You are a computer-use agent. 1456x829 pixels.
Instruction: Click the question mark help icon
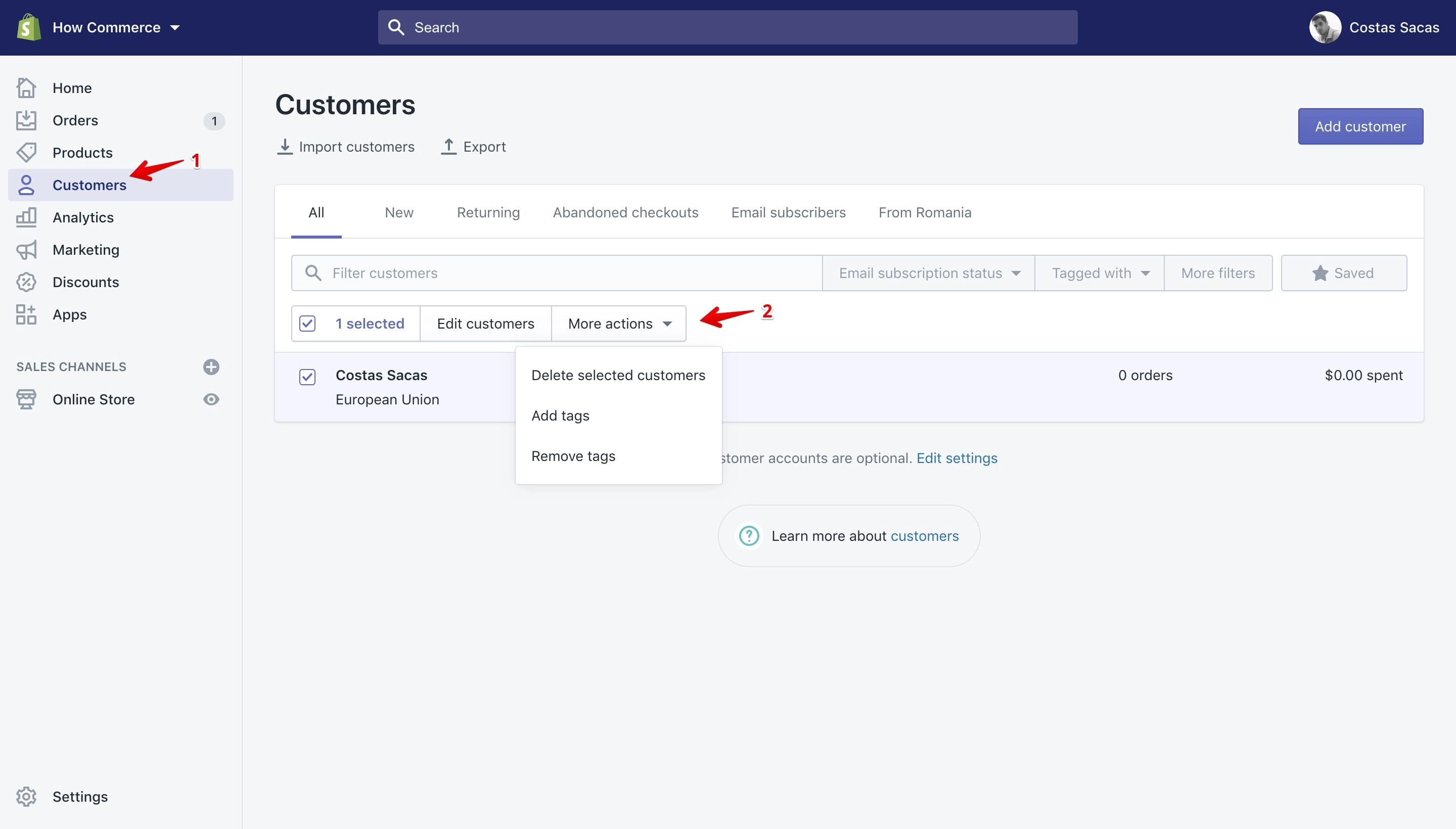[749, 536]
